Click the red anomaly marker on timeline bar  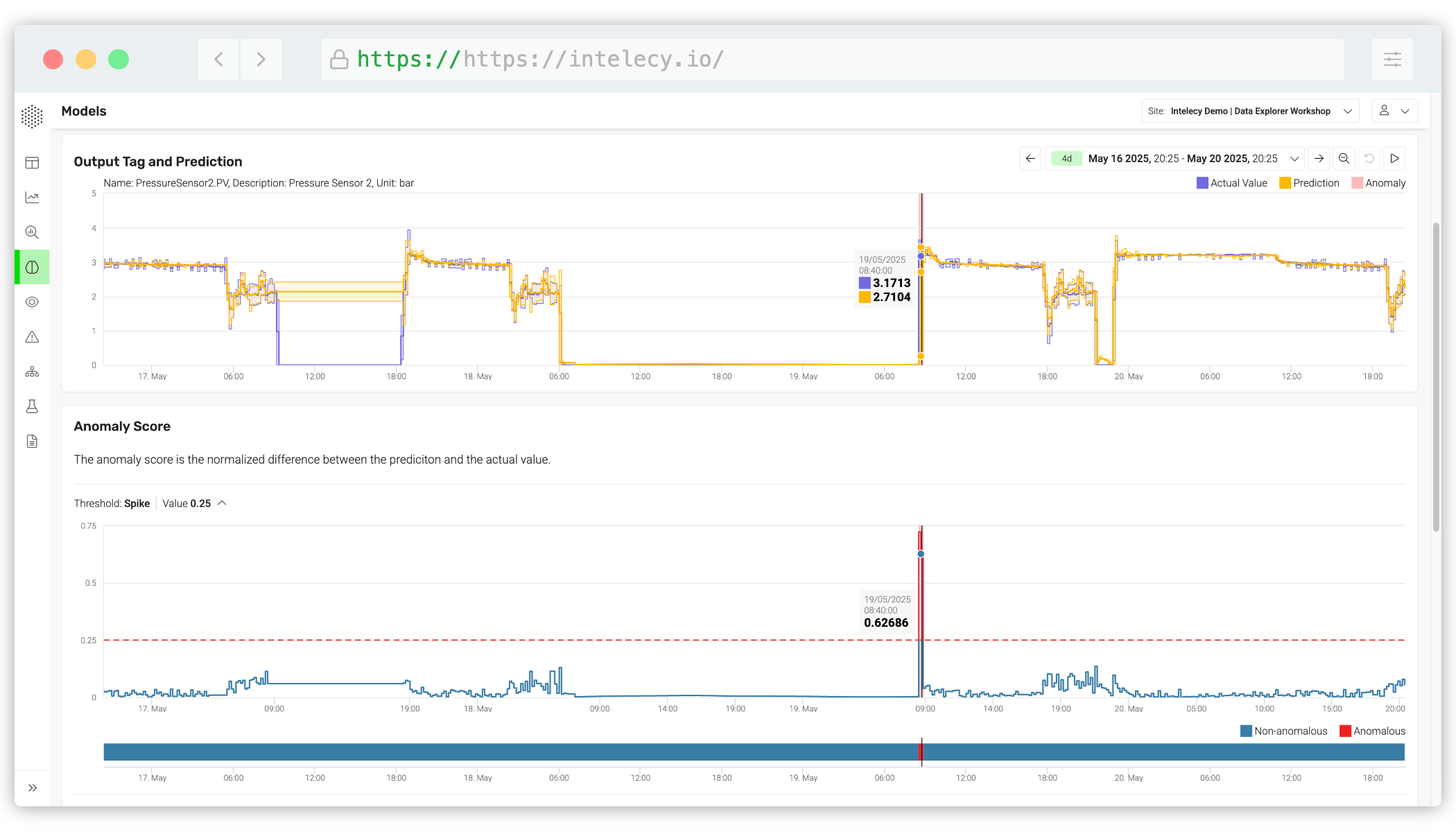pyautogui.click(x=921, y=752)
